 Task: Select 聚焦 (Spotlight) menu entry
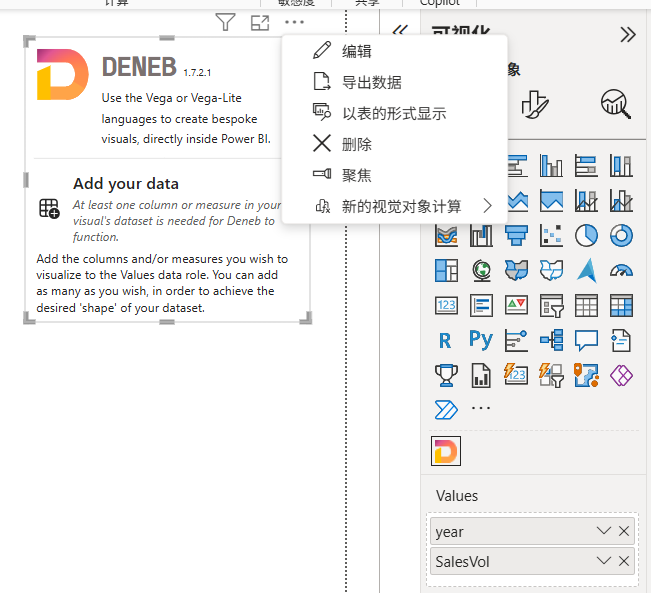394,175
